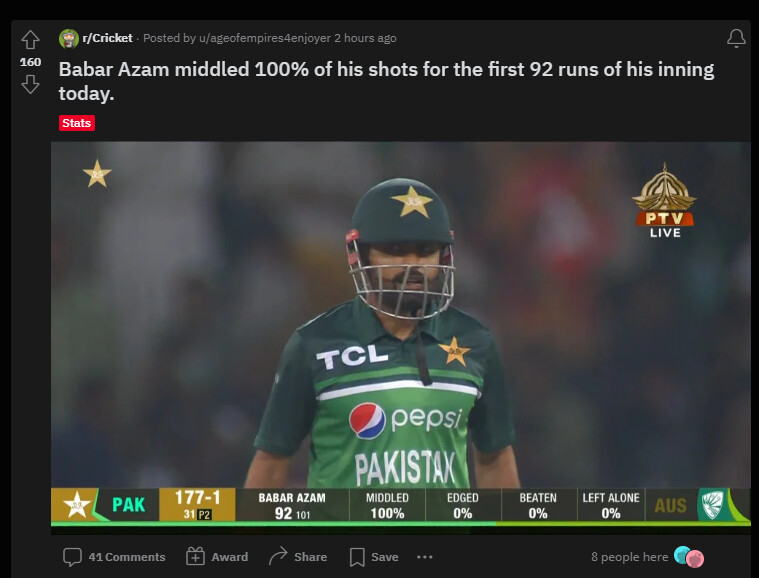This screenshot has width=759, height=578.
Task: Toggle the Save bookmark icon
Action: pos(357,557)
